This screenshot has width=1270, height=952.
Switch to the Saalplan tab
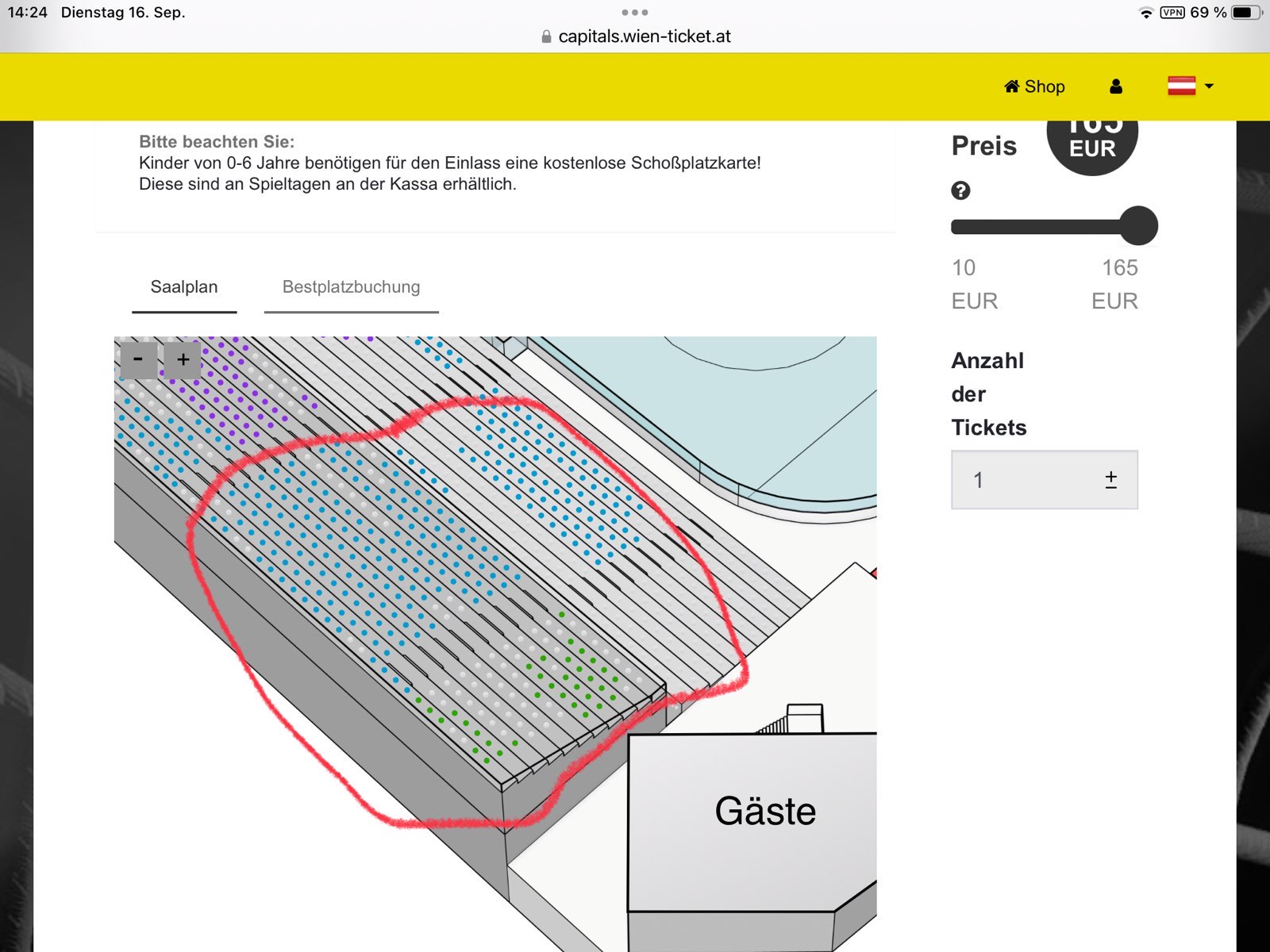(184, 287)
